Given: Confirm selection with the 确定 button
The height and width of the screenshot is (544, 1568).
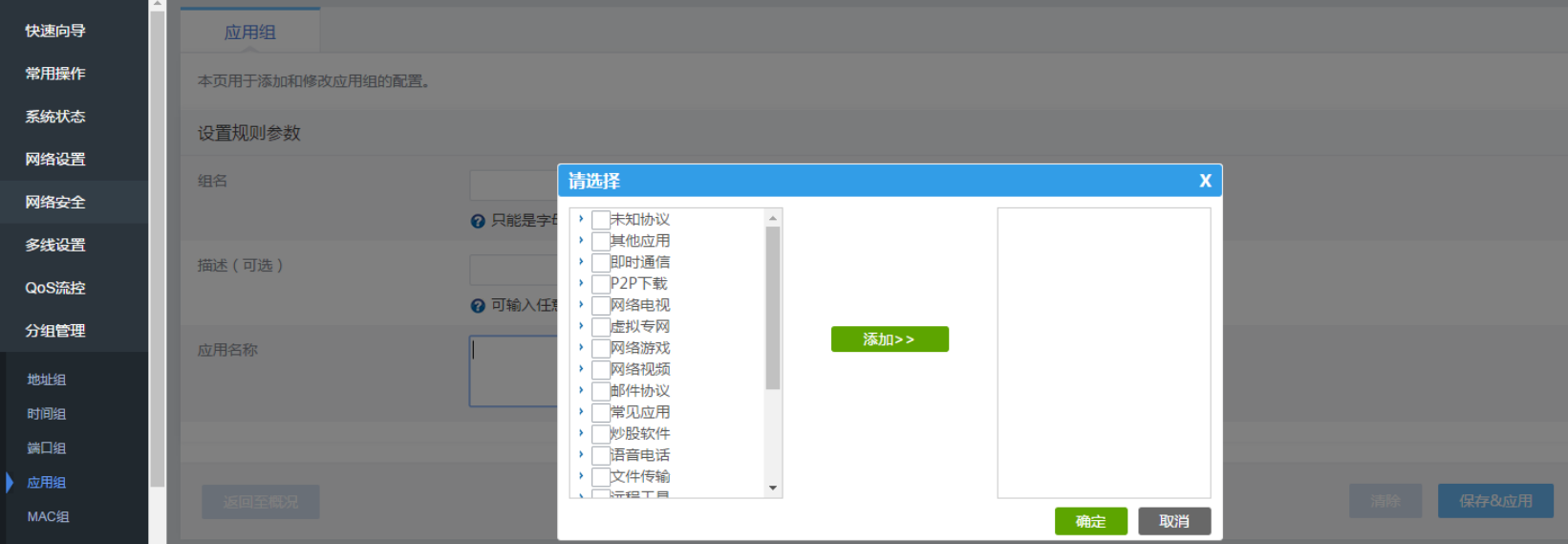Looking at the screenshot, I should (1090, 521).
